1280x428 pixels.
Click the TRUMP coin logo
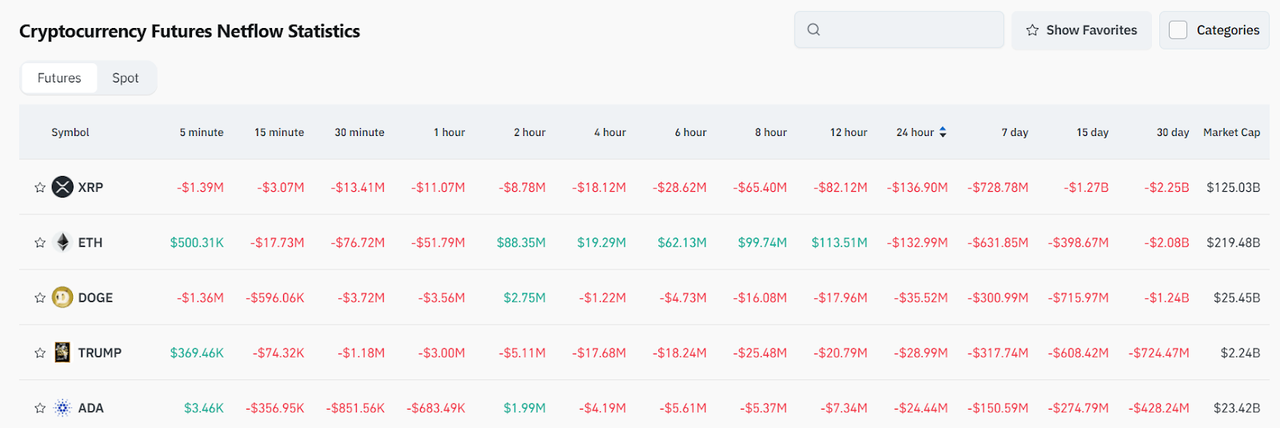(x=63, y=352)
